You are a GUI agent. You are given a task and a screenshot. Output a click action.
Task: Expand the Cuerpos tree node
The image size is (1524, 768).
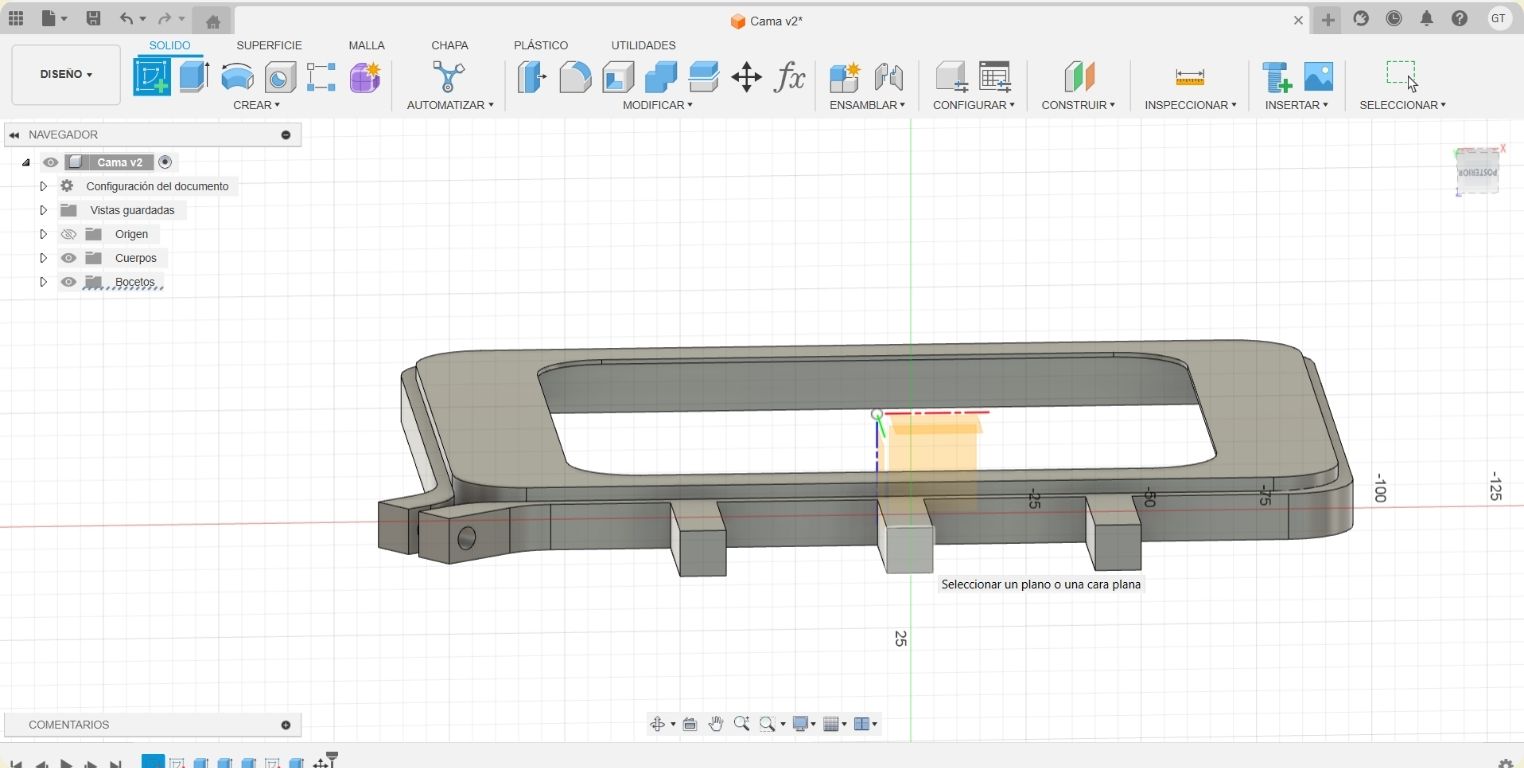(43, 258)
